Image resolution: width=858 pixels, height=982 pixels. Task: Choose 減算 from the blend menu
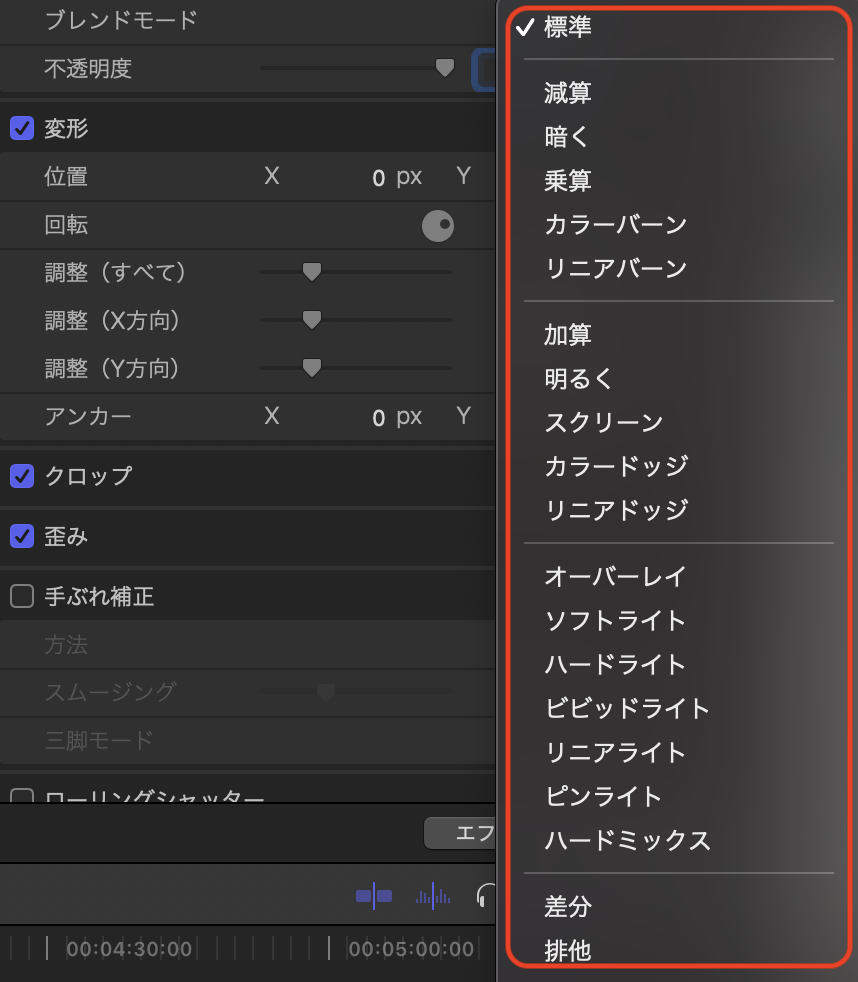(567, 93)
